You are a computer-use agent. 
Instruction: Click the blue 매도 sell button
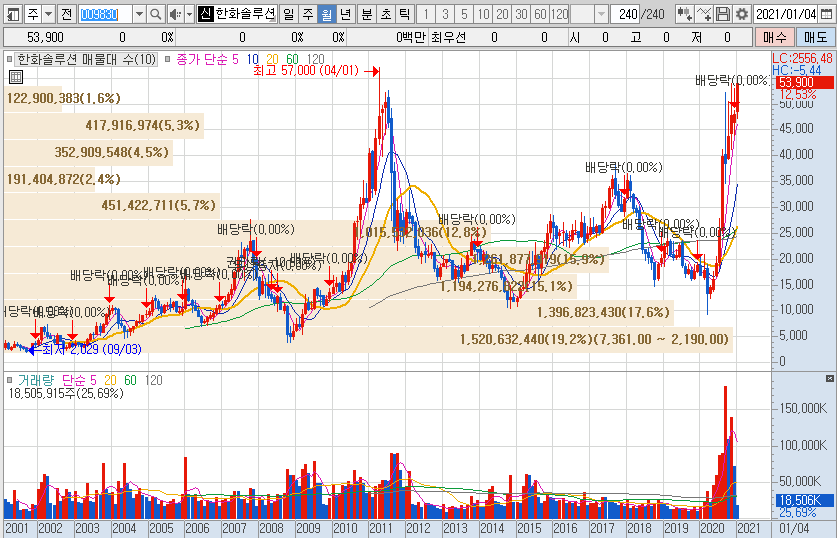[815, 37]
